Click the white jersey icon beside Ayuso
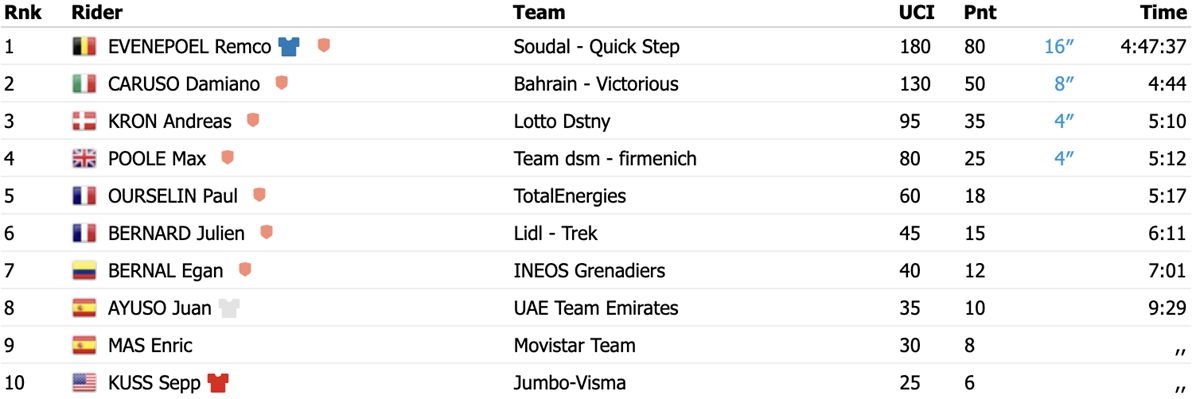Viewport: 1200px width, 399px height. click(229, 308)
